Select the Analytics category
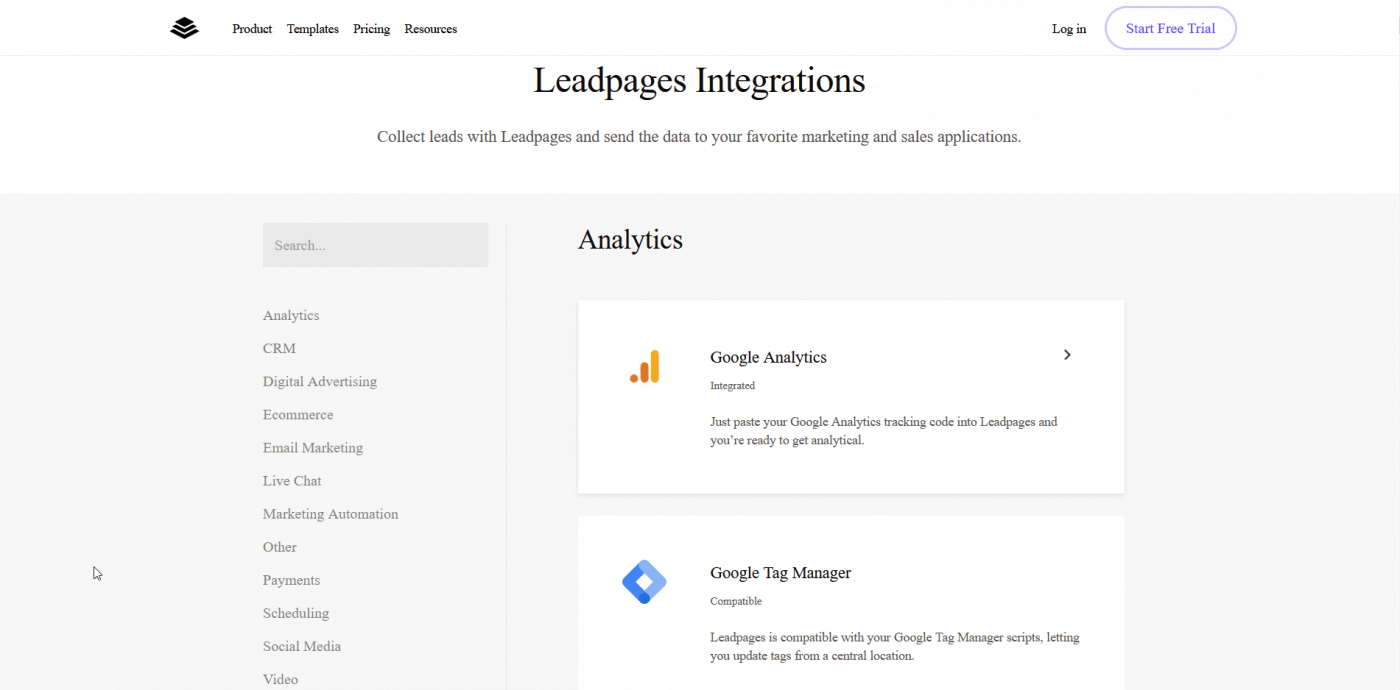 (x=291, y=315)
